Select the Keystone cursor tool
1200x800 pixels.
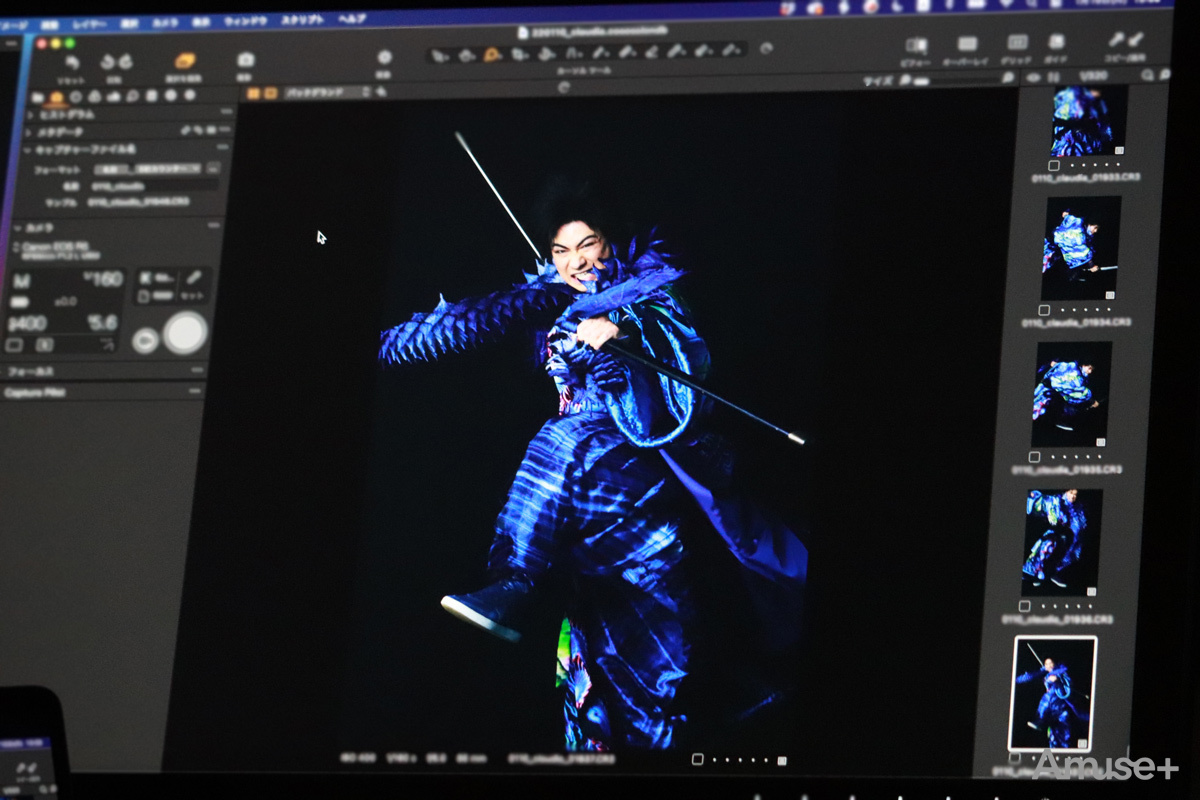573,53
